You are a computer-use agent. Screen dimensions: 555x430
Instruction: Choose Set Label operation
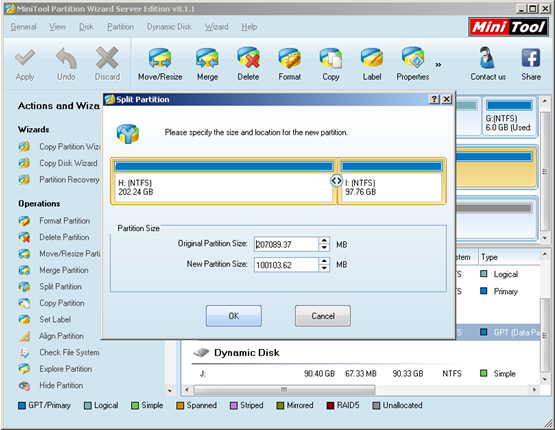point(45,320)
